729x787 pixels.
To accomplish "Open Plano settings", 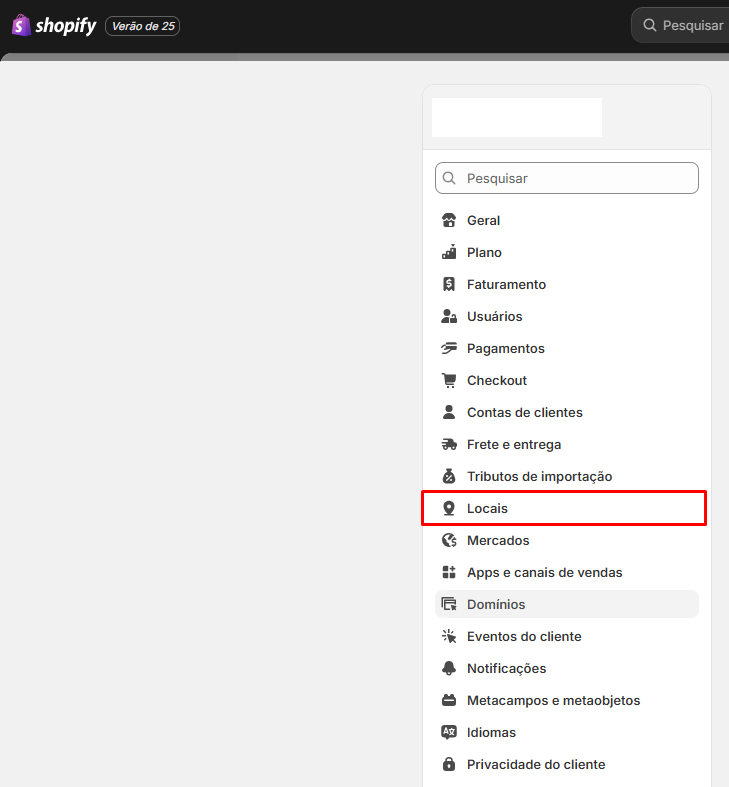I will [x=567, y=252].
